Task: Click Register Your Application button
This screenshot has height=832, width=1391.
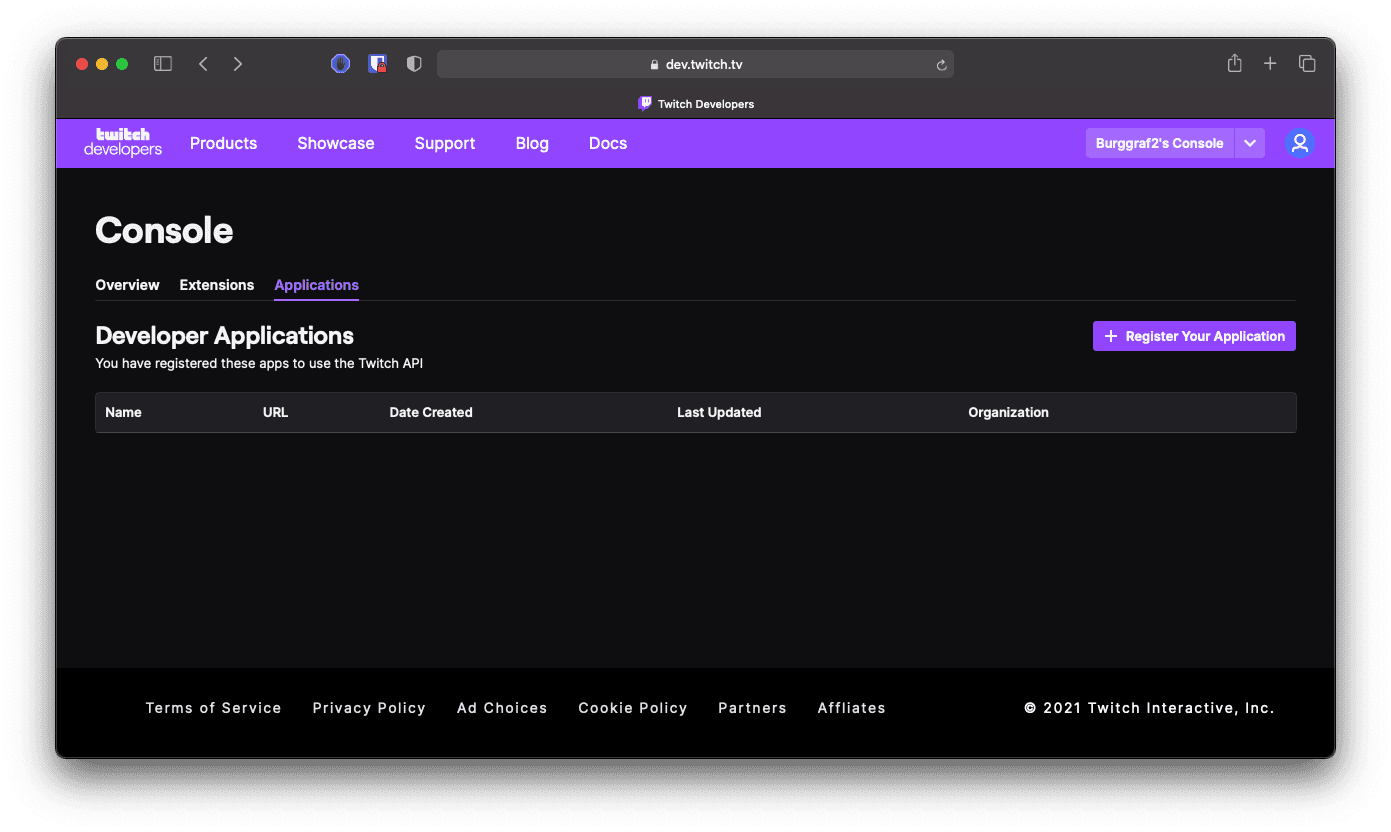Action: pos(1194,336)
